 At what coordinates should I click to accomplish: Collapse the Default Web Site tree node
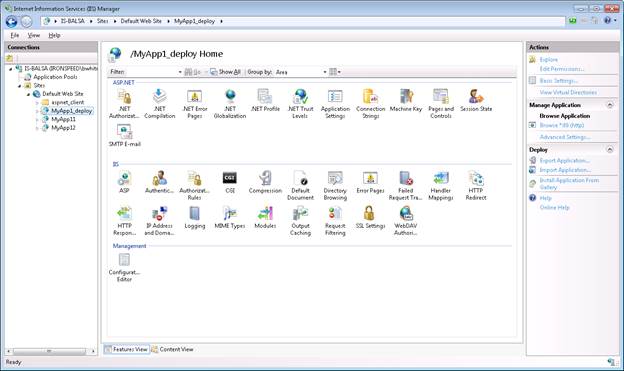point(28,94)
